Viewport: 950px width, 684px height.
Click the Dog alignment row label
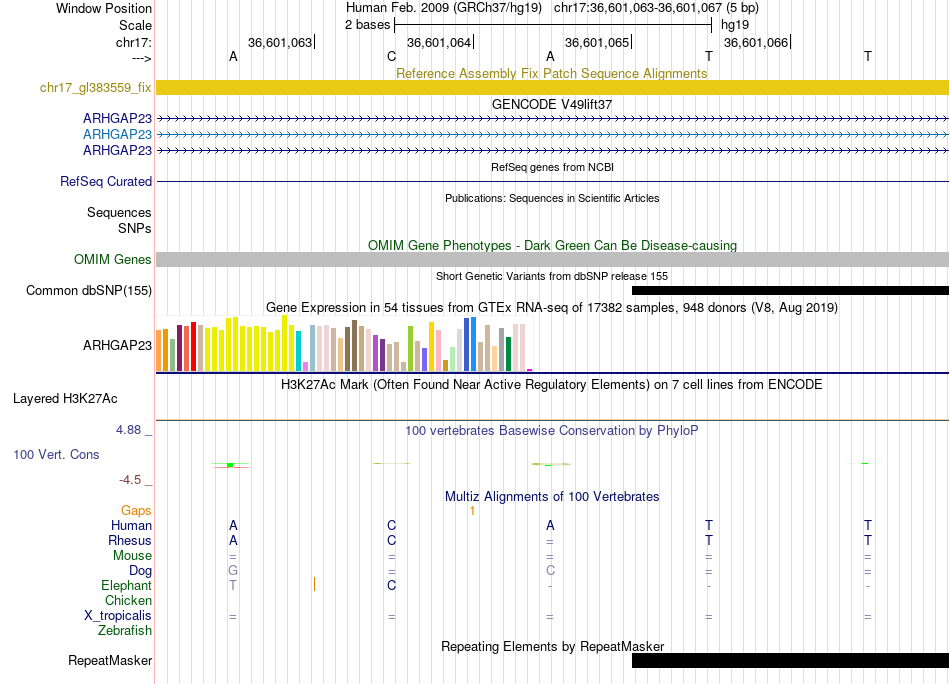140,571
